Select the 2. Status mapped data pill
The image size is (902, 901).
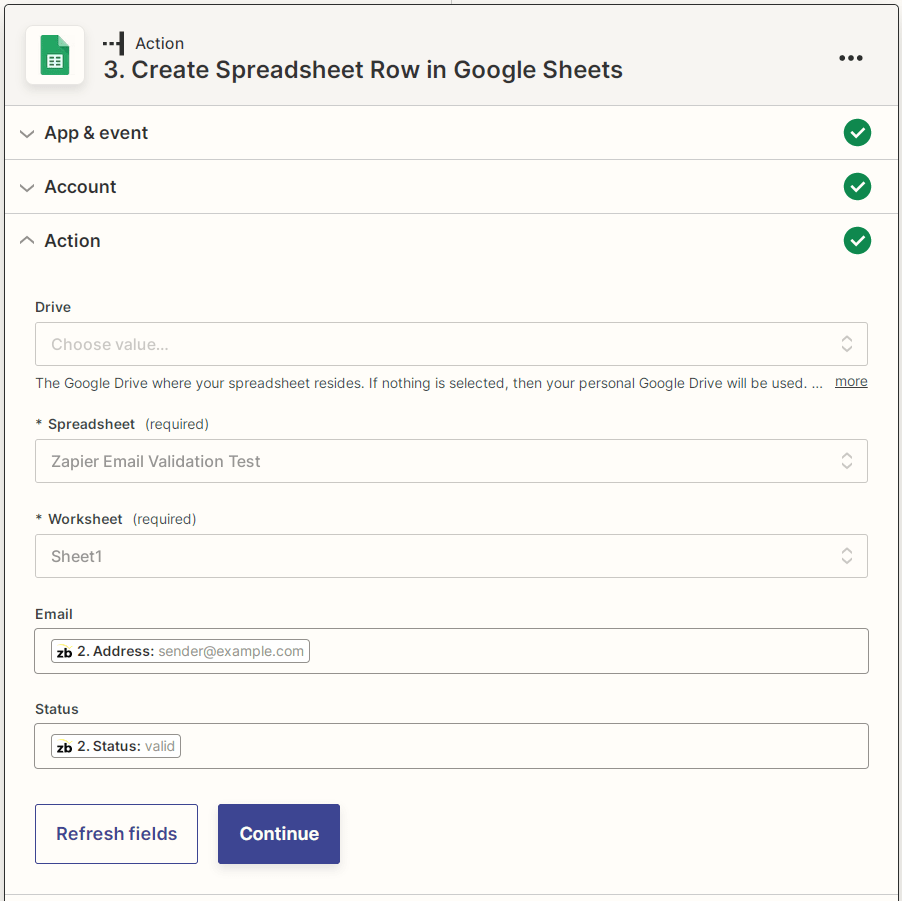tap(115, 745)
